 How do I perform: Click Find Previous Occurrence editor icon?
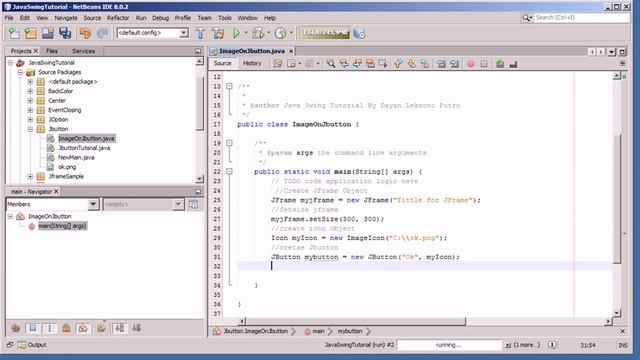[344, 64]
